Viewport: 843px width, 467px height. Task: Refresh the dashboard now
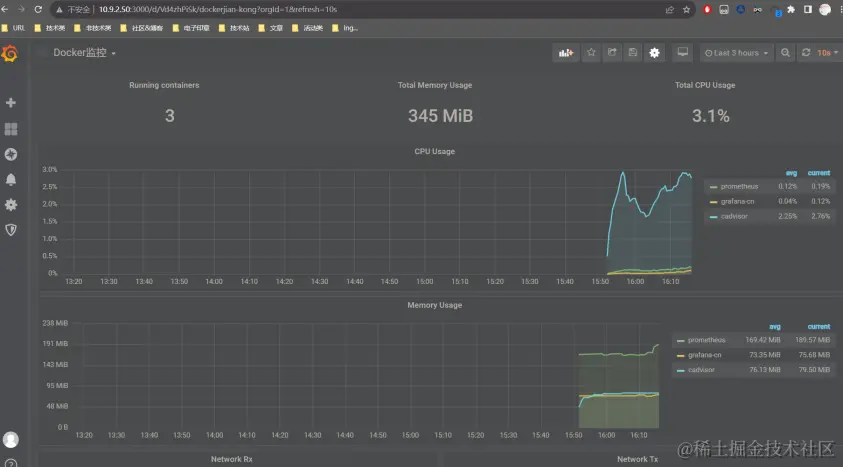806,53
